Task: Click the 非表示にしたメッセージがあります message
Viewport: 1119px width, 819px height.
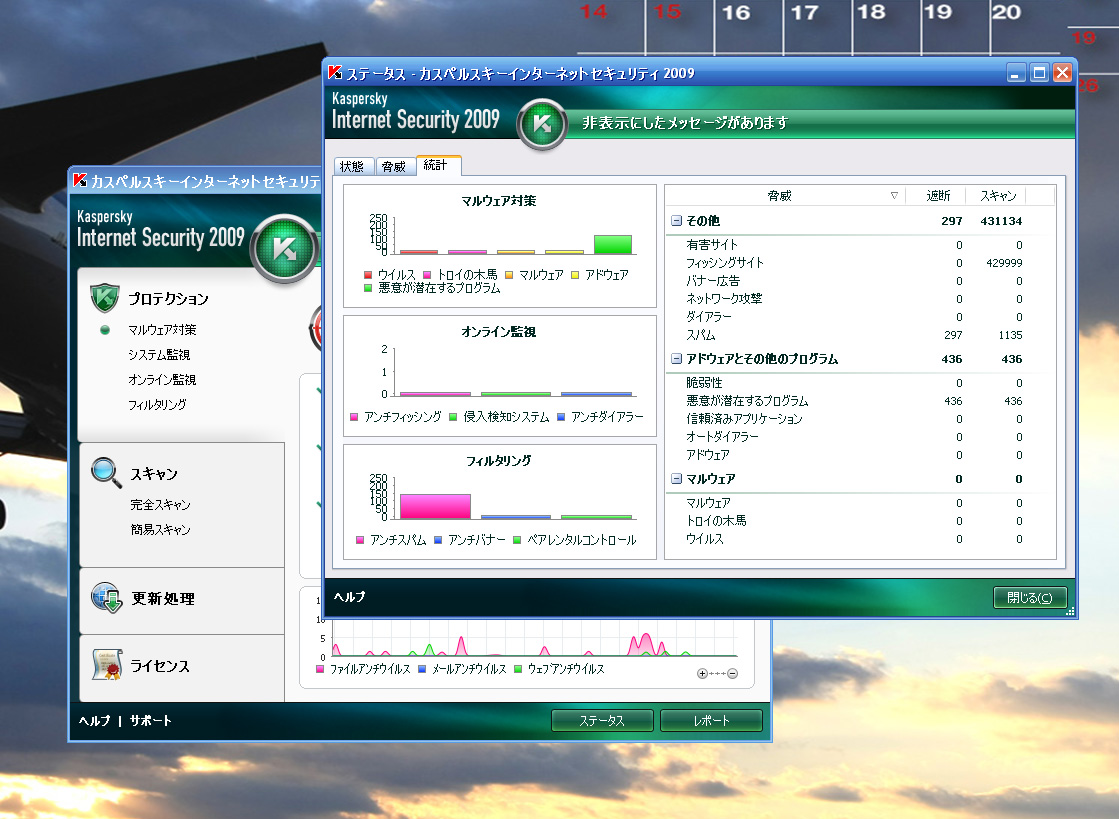Action: [685, 123]
